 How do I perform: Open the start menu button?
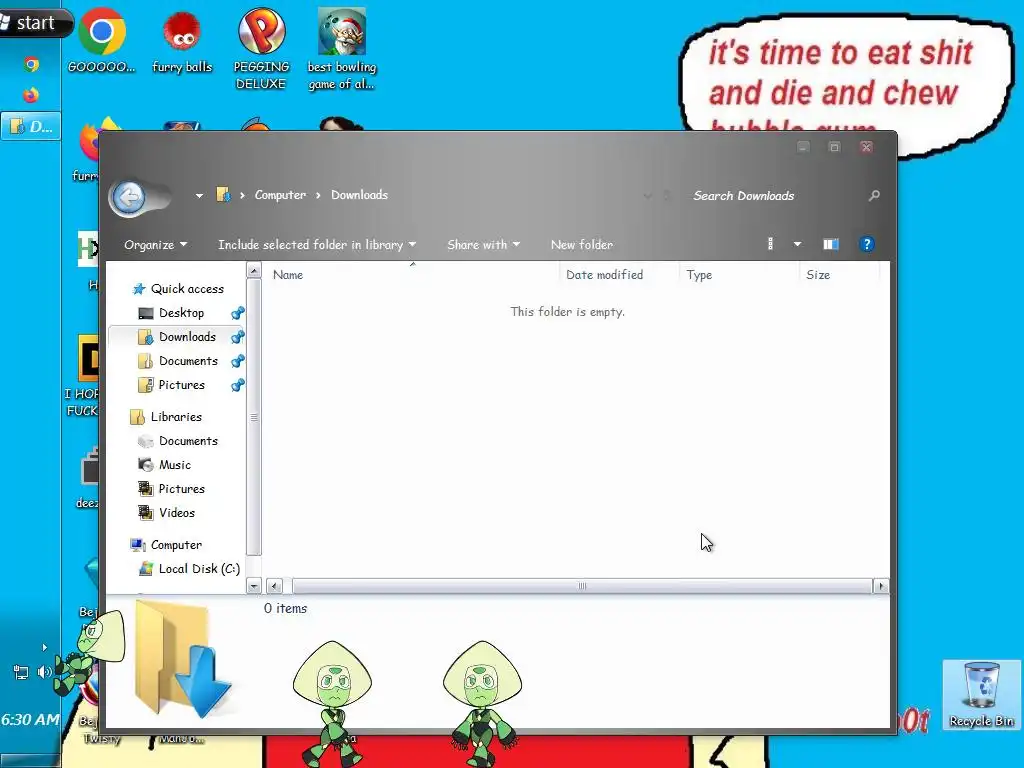[x=33, y=24]
